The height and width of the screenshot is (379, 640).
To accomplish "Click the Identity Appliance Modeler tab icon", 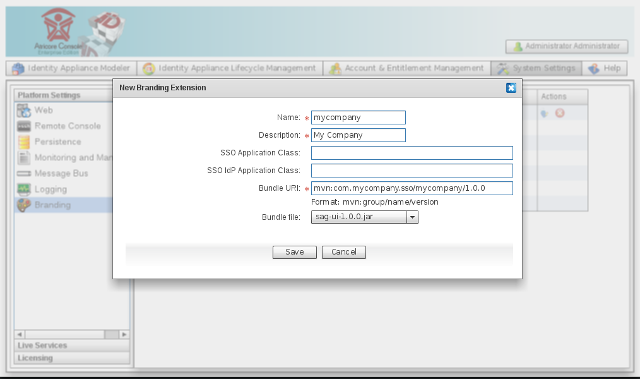I will 18,69.
